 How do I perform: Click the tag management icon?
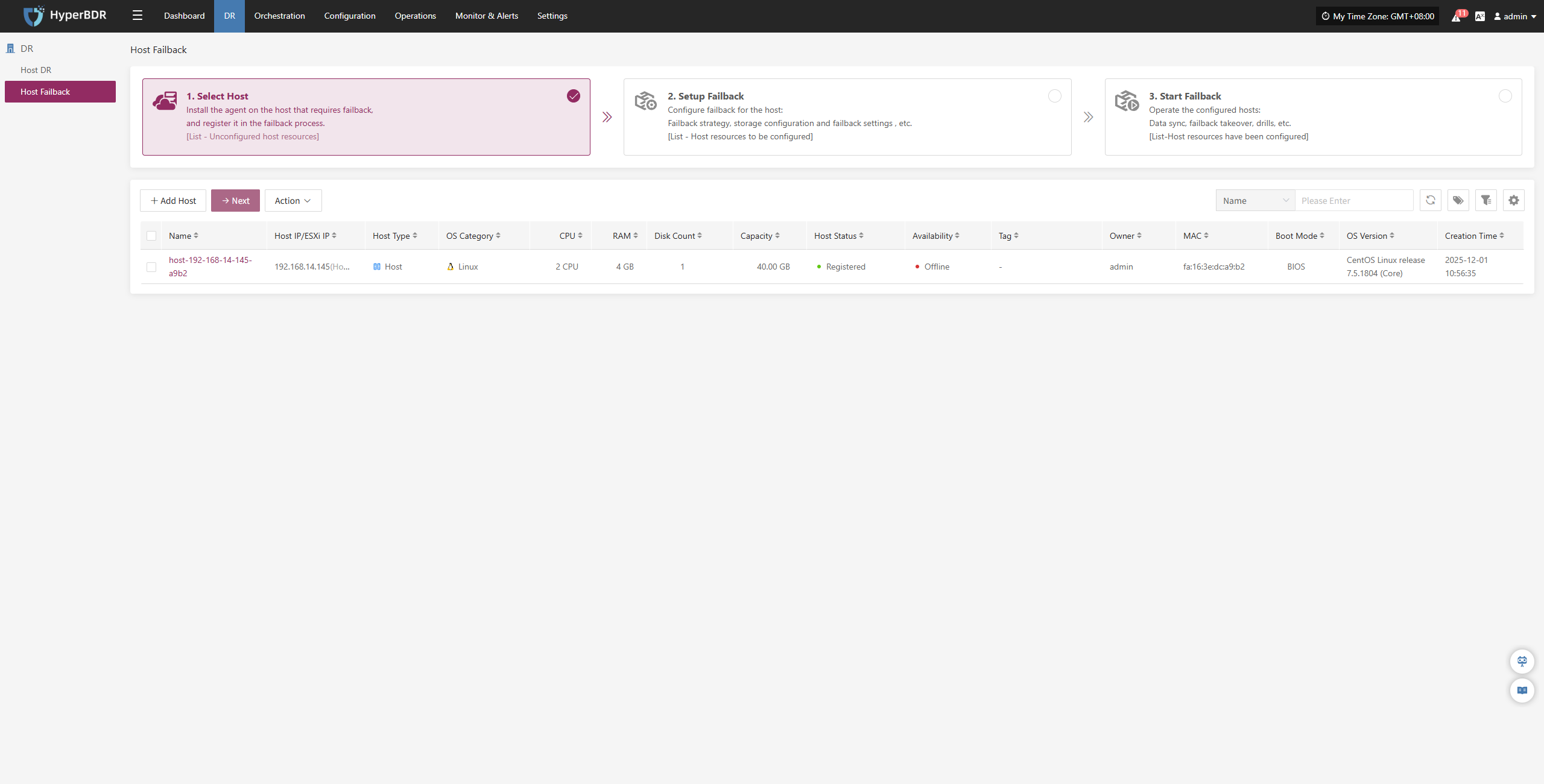1458,200
